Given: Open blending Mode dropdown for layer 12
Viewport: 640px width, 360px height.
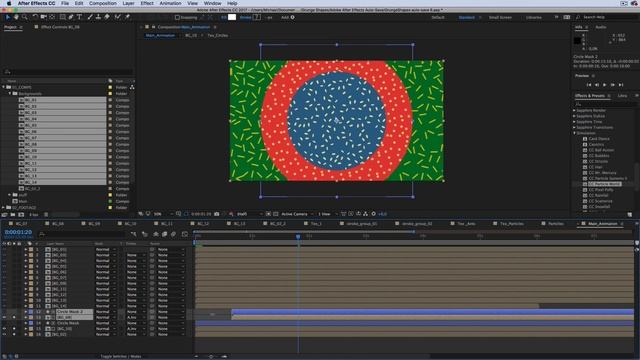Looking at the screenshot, I should [105, 311].
